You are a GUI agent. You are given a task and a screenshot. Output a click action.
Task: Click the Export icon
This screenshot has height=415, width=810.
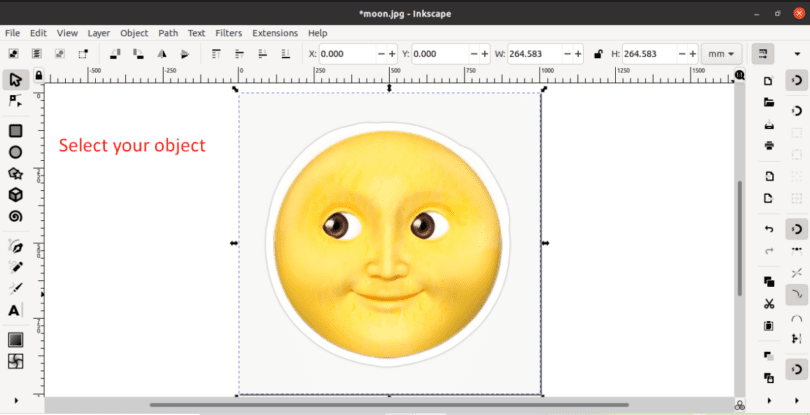pos(769,198)
